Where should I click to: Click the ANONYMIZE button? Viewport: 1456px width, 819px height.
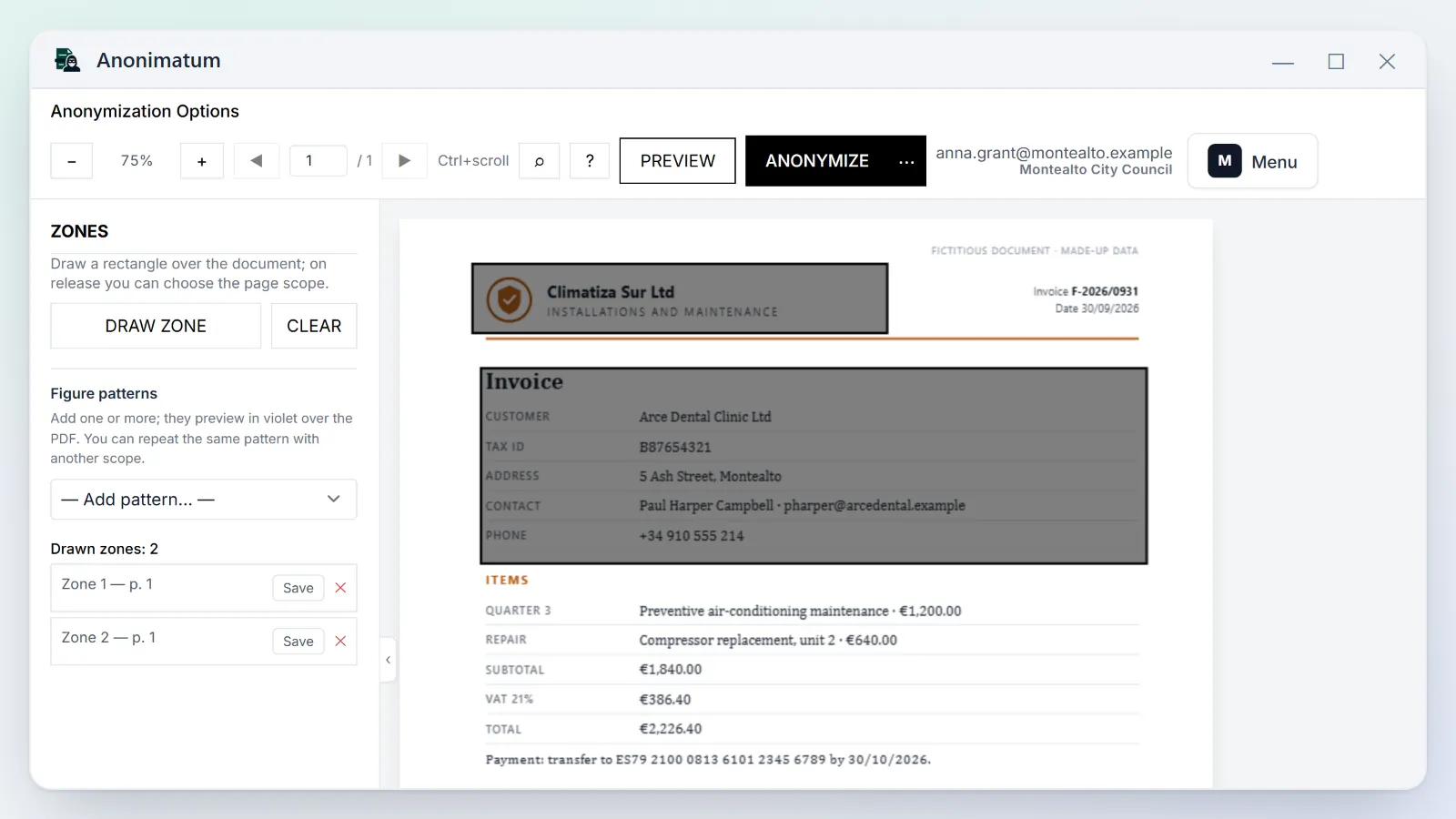pos(816,161)
